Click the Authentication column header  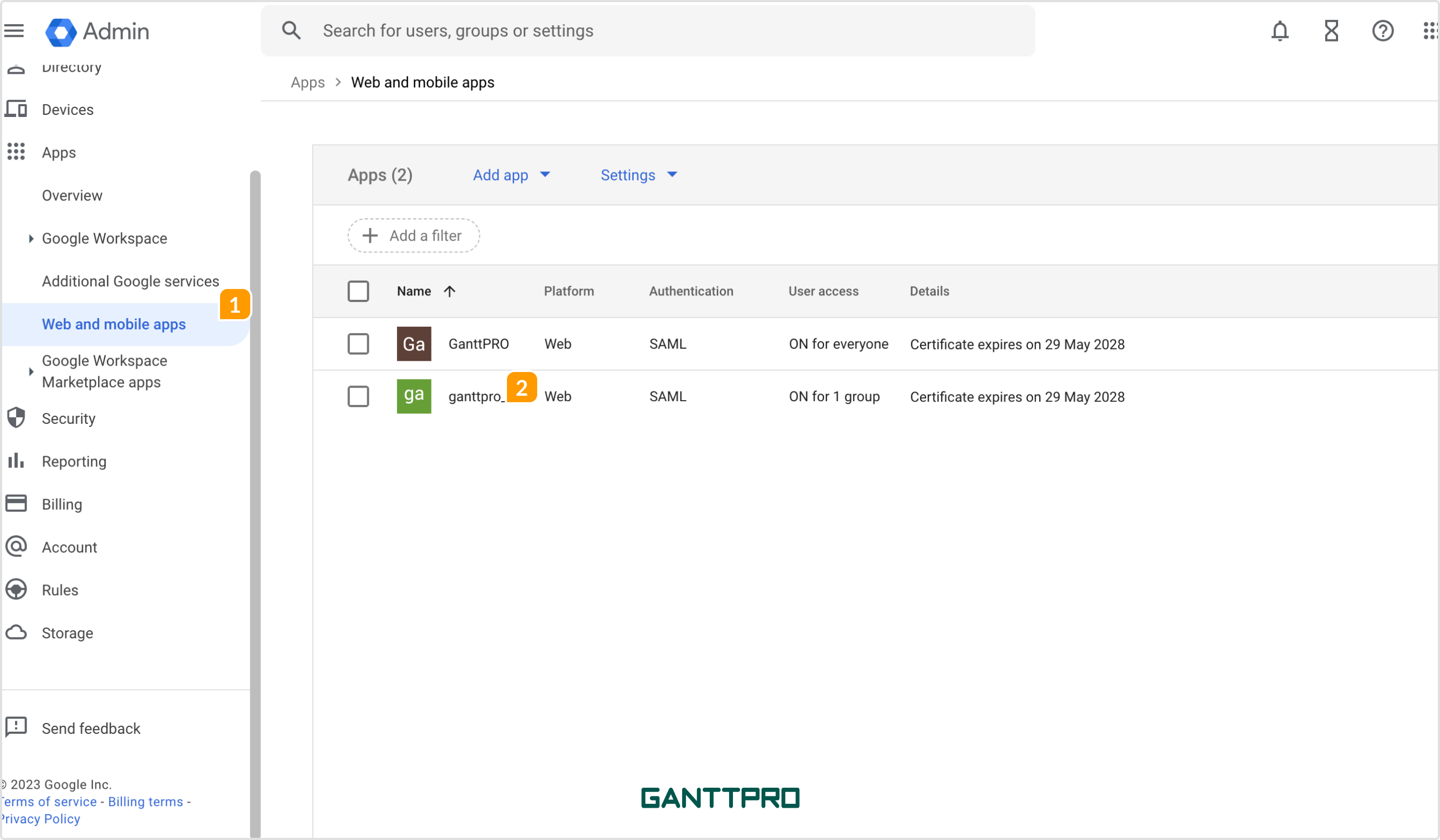click(691, 292)
